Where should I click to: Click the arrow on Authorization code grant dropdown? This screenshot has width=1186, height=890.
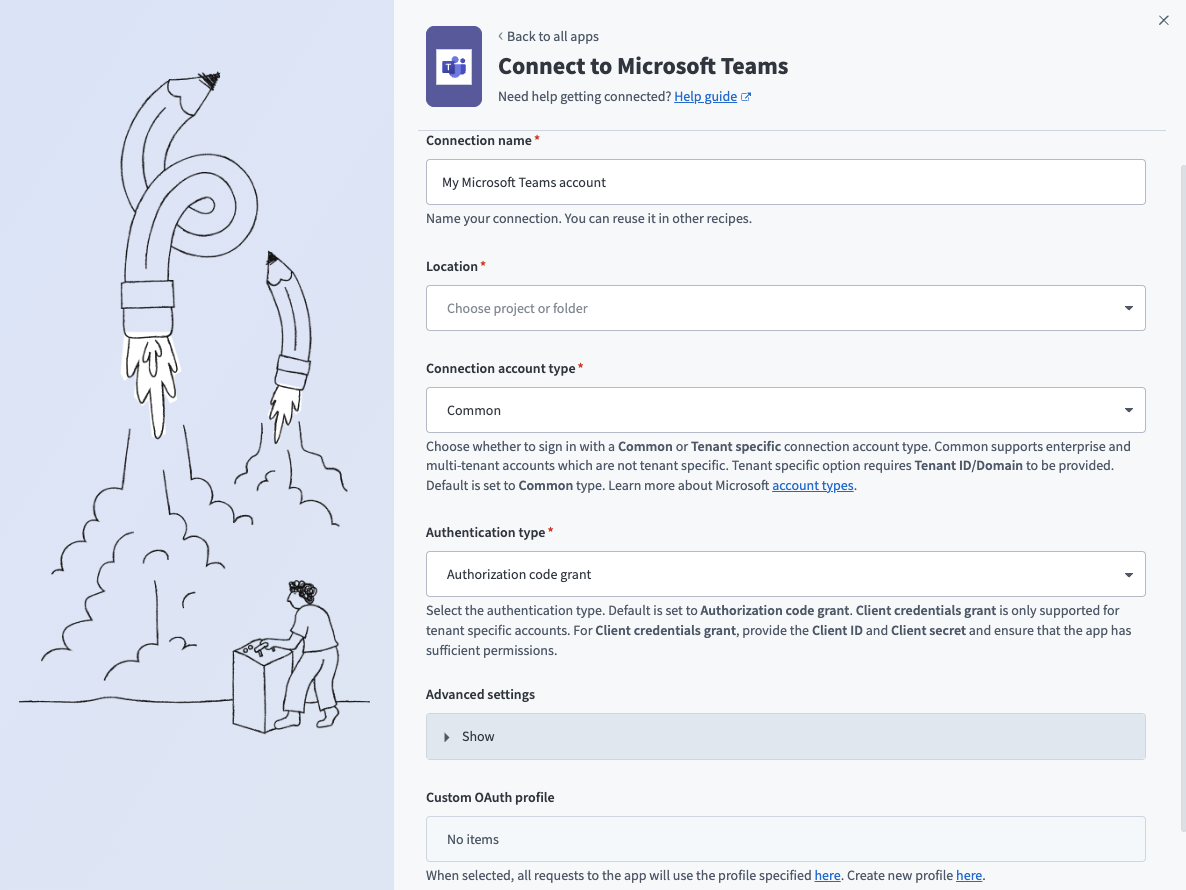pyautogui.click(x=1129, y=575)
